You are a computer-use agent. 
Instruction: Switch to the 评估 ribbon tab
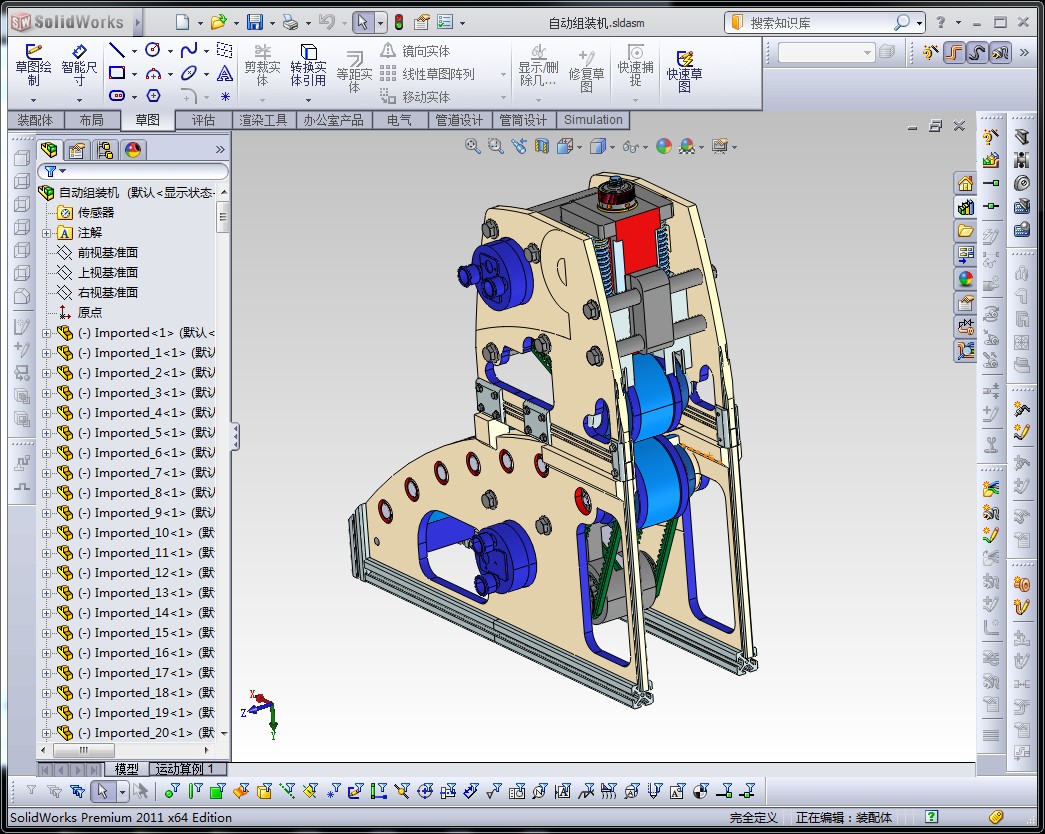tap(203, 120)
